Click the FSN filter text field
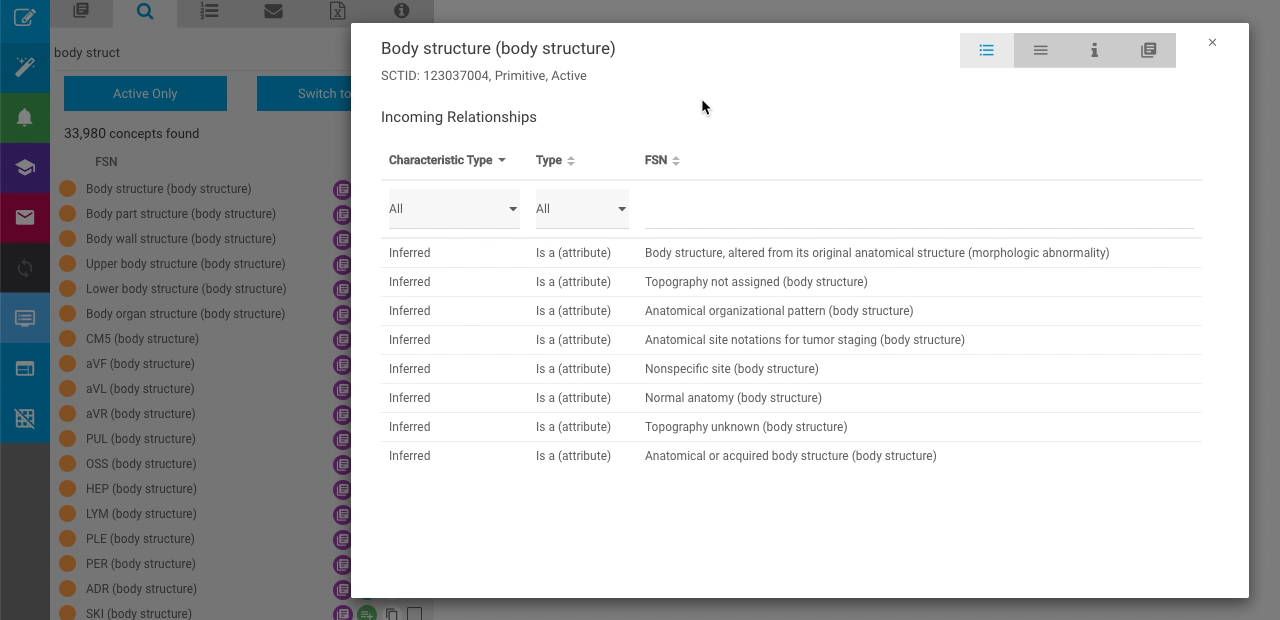The width and height of the screenshot is (1280, 620). click(919, 209)
